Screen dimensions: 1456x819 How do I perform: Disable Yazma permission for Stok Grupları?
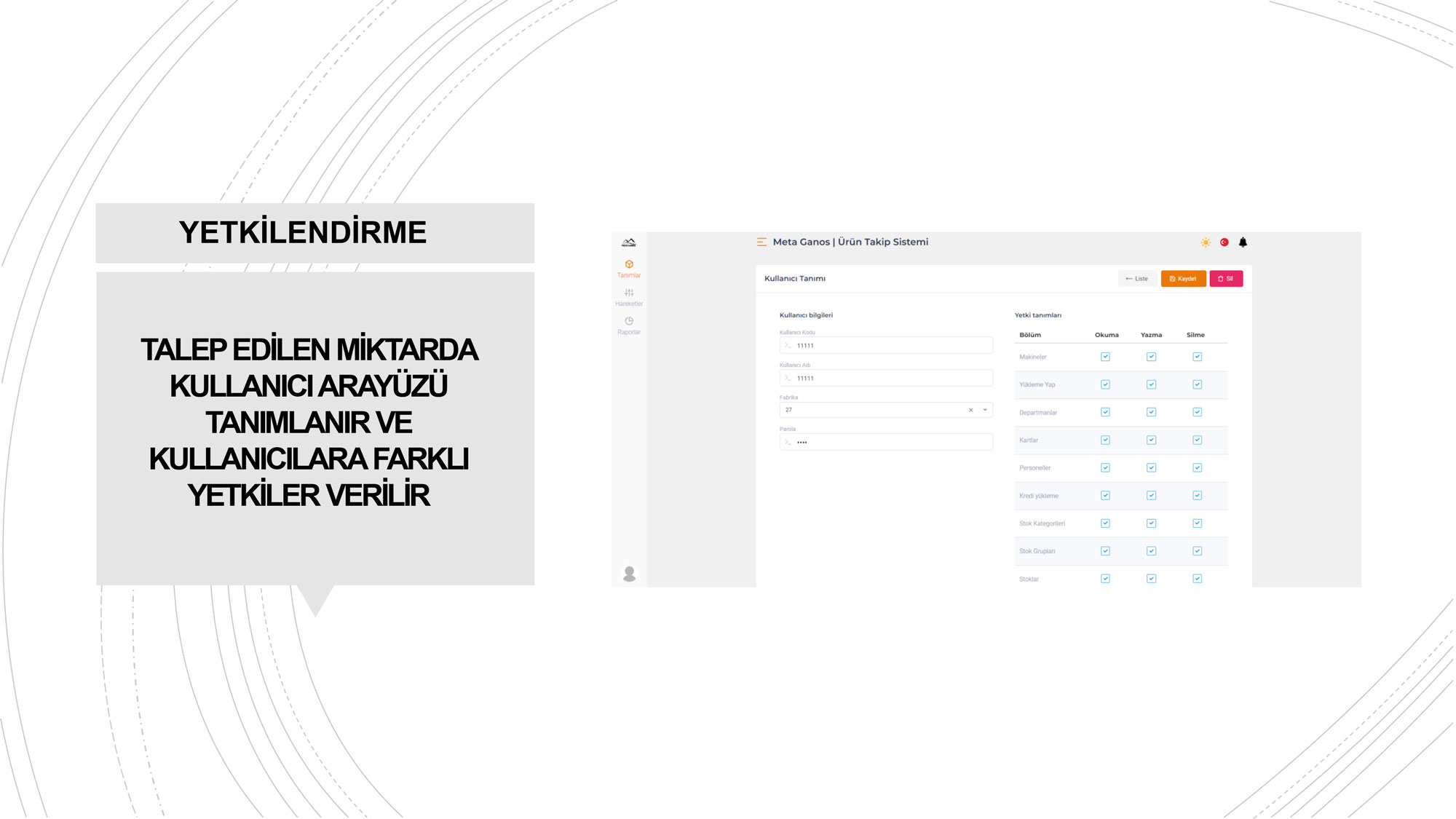click(1151, 551)
